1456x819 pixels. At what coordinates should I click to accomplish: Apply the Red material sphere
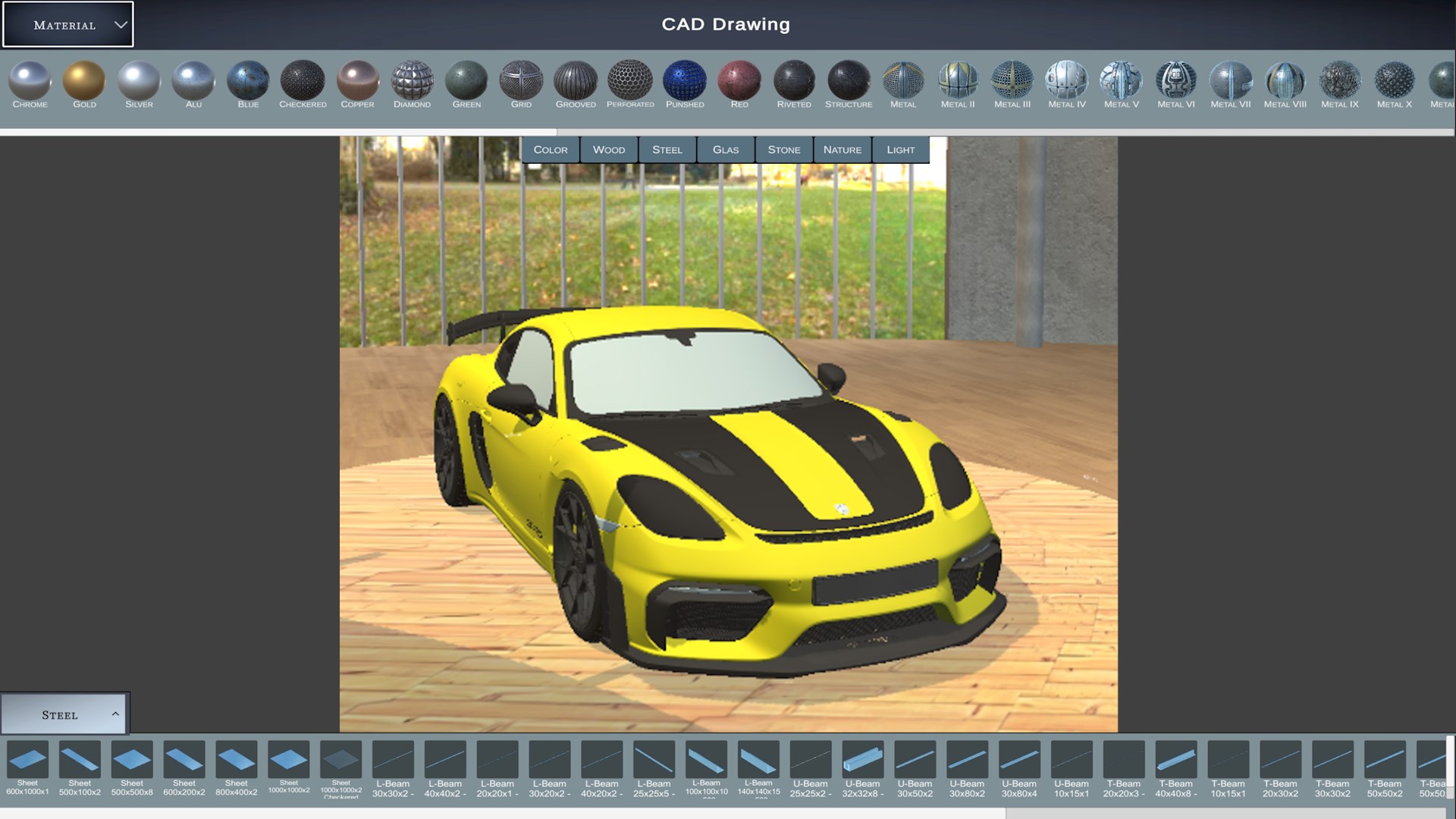(739, 80)
